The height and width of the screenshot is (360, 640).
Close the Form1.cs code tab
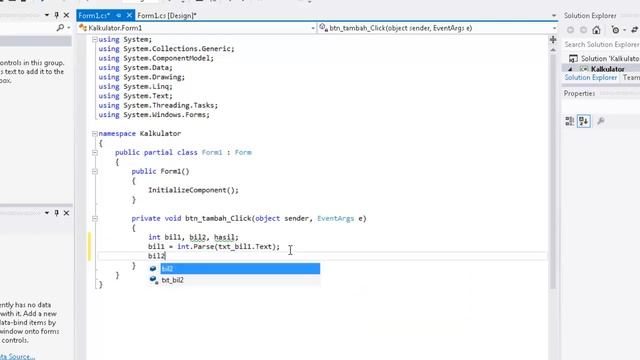click(129, 15)
